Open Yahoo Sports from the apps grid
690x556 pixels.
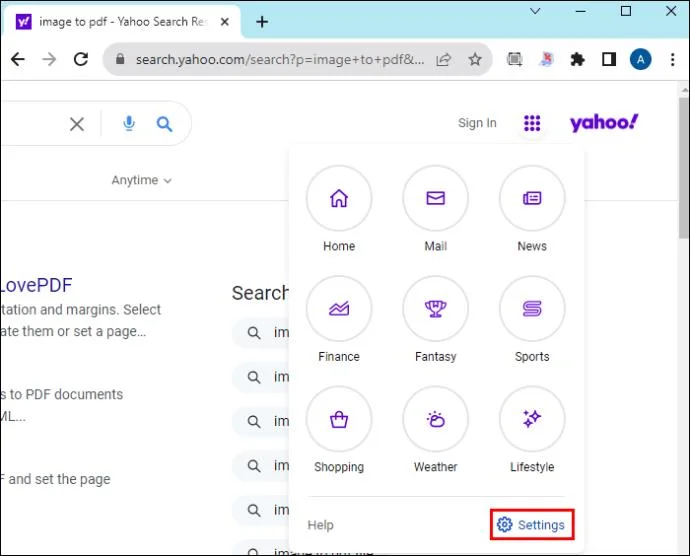tap(532, 309)
